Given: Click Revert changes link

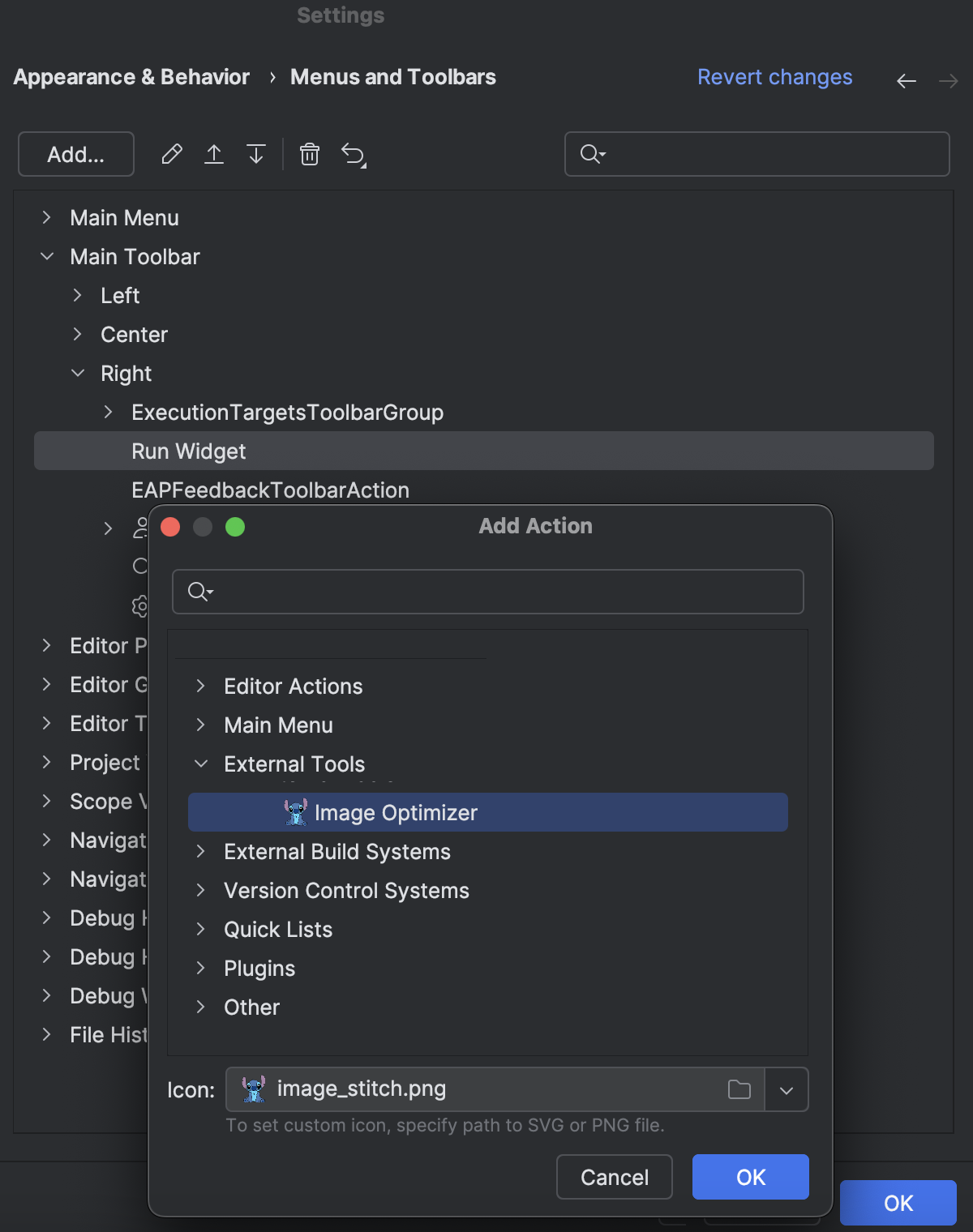Looking at the screenshot, I should [775, 77].
